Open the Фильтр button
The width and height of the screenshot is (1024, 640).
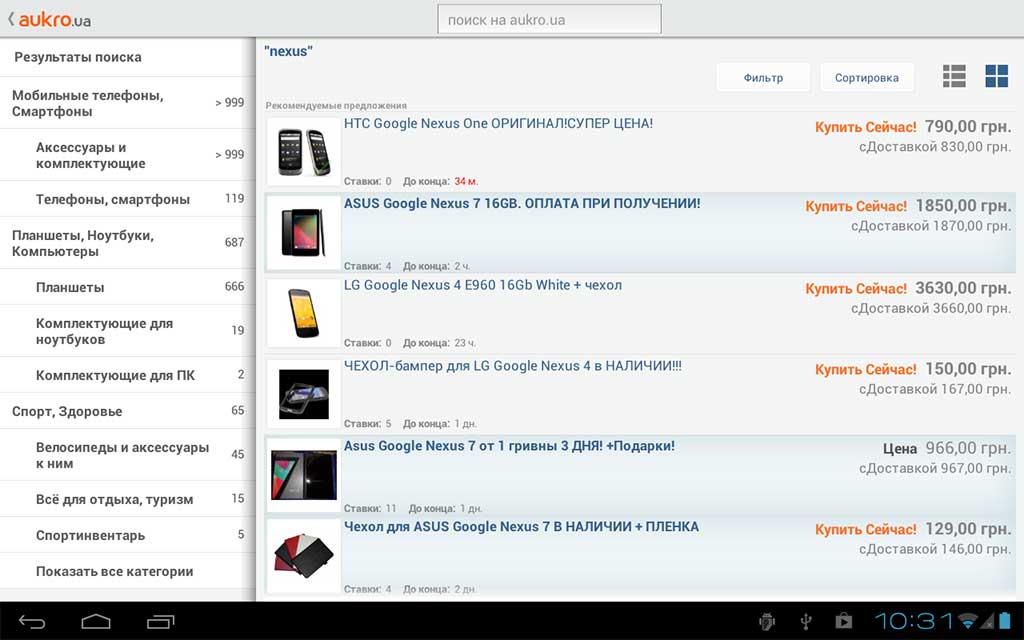(x=763, y=78)
